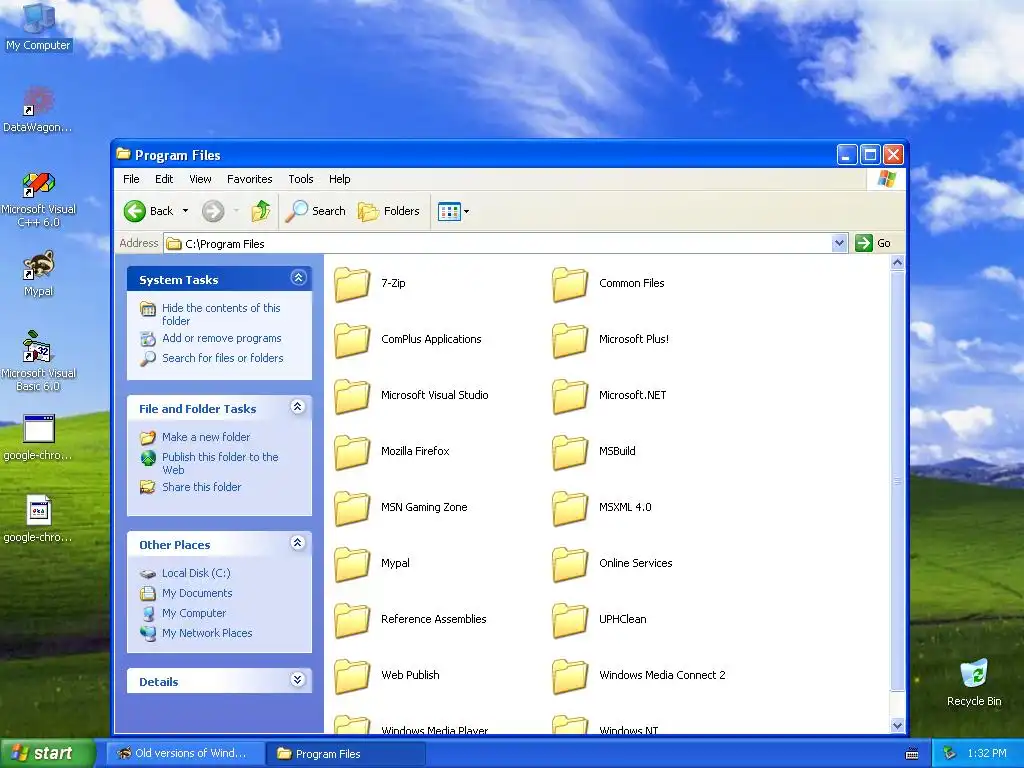1024x768 pixels.
Task: Select the Mypal folder in Program Files
Action: (x=352, y=564)
